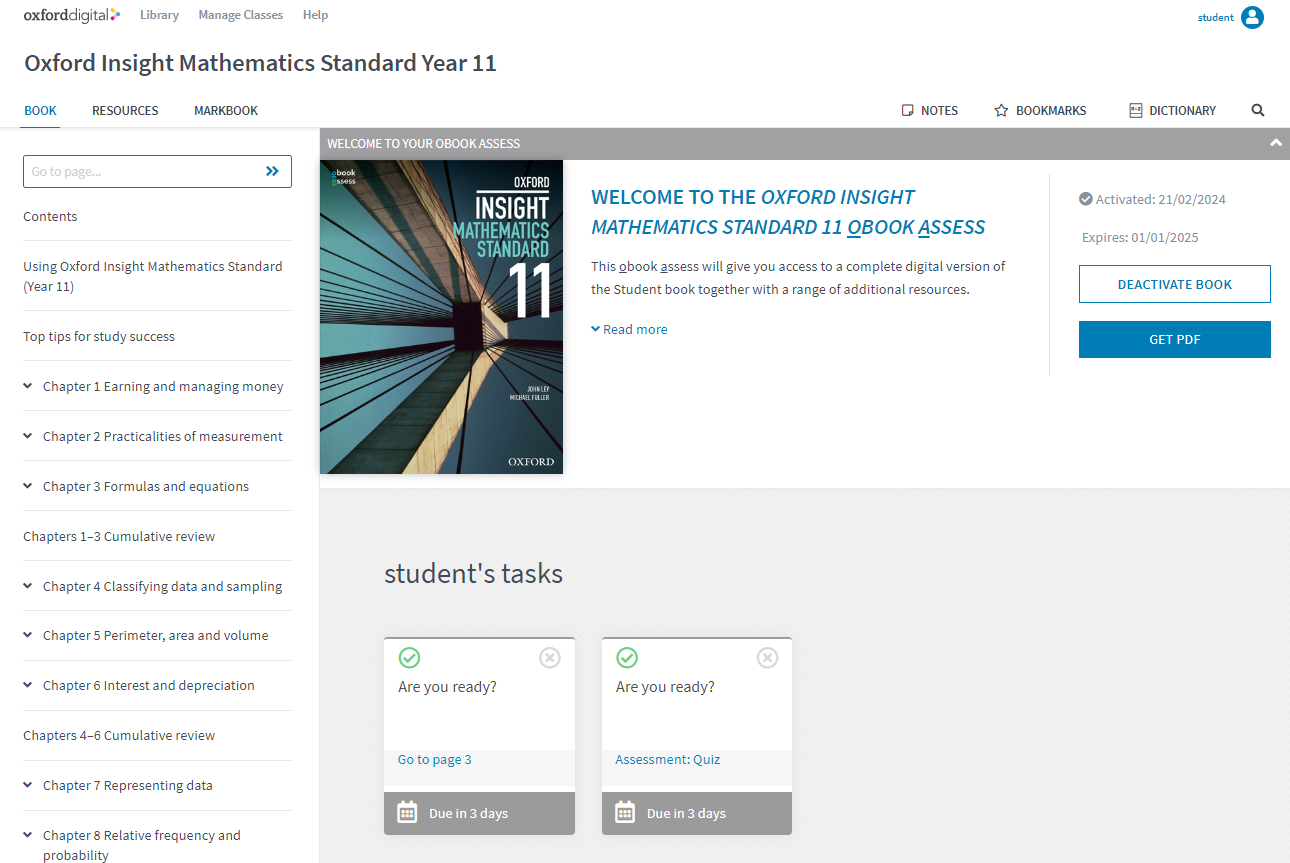Expand the Read more link
Viewport: 1290px width, 863px height.
(629, 329)
